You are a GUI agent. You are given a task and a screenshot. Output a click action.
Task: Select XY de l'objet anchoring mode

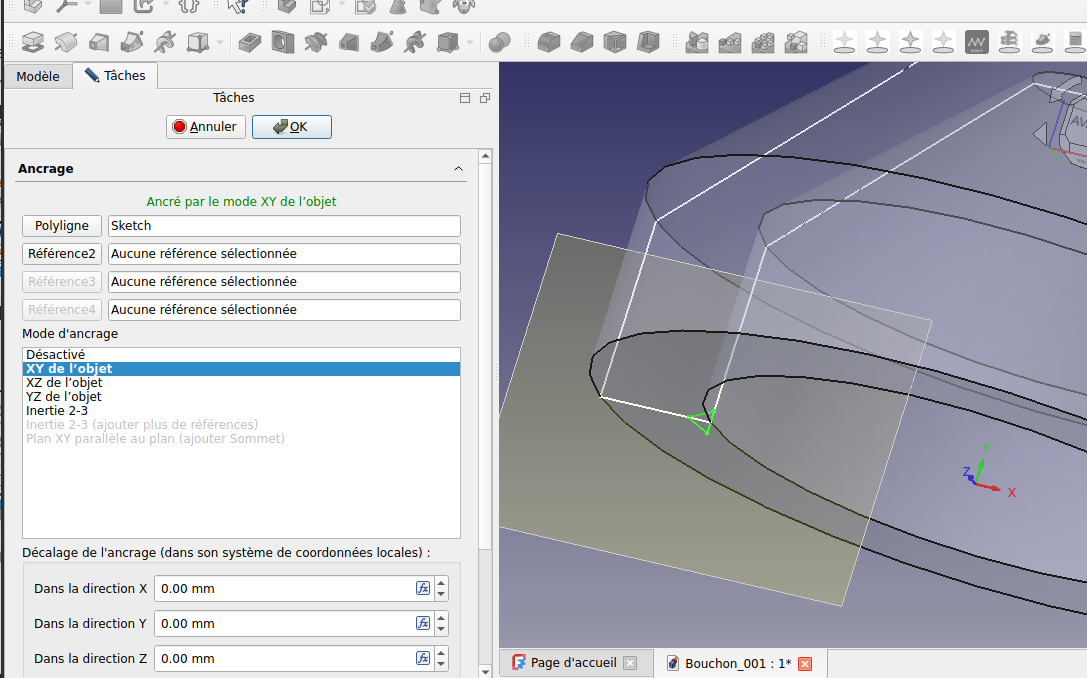click(x=241, y=369)
